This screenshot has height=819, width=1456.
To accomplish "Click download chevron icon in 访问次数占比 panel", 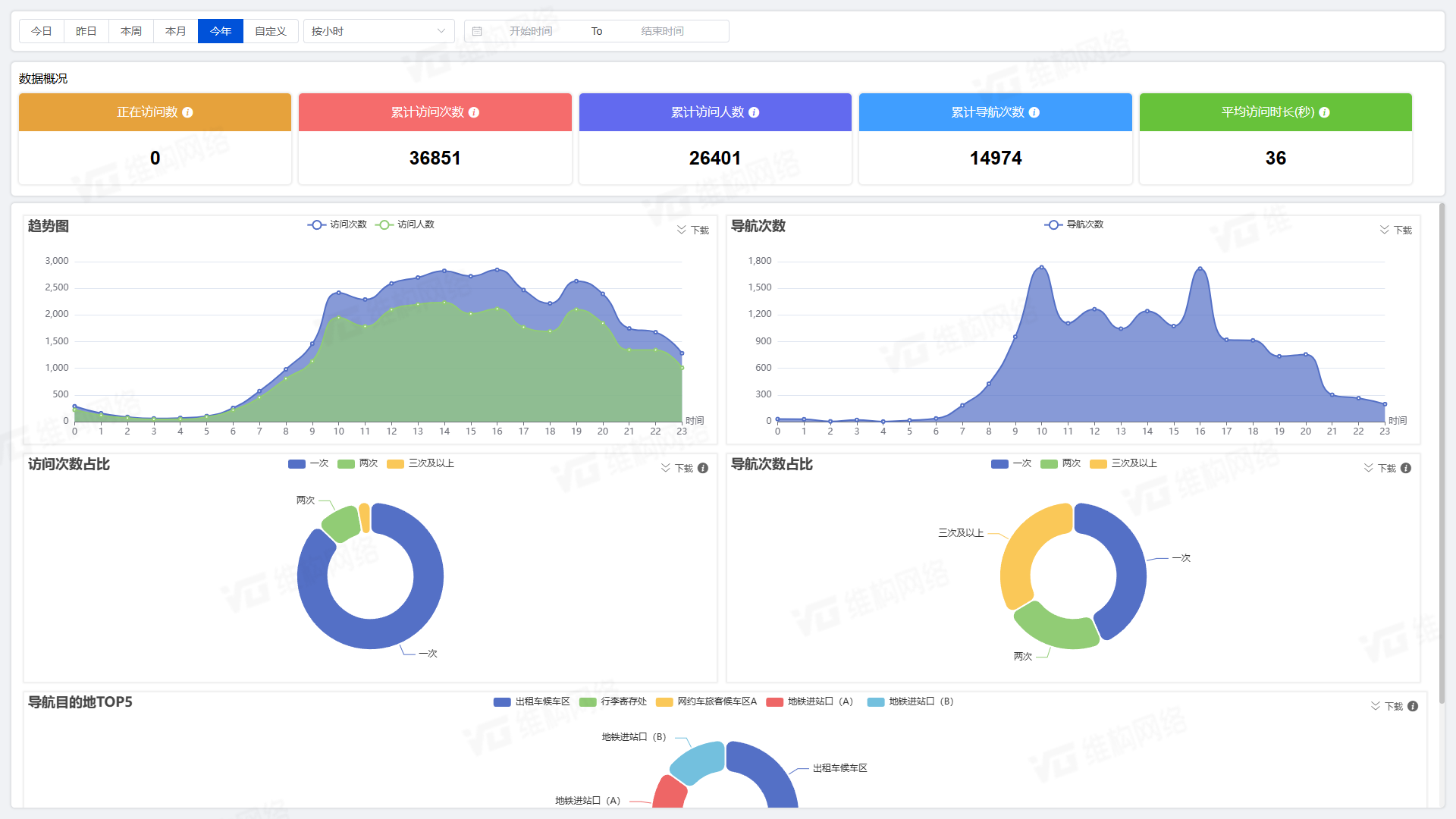I will [x=666, y=468].
